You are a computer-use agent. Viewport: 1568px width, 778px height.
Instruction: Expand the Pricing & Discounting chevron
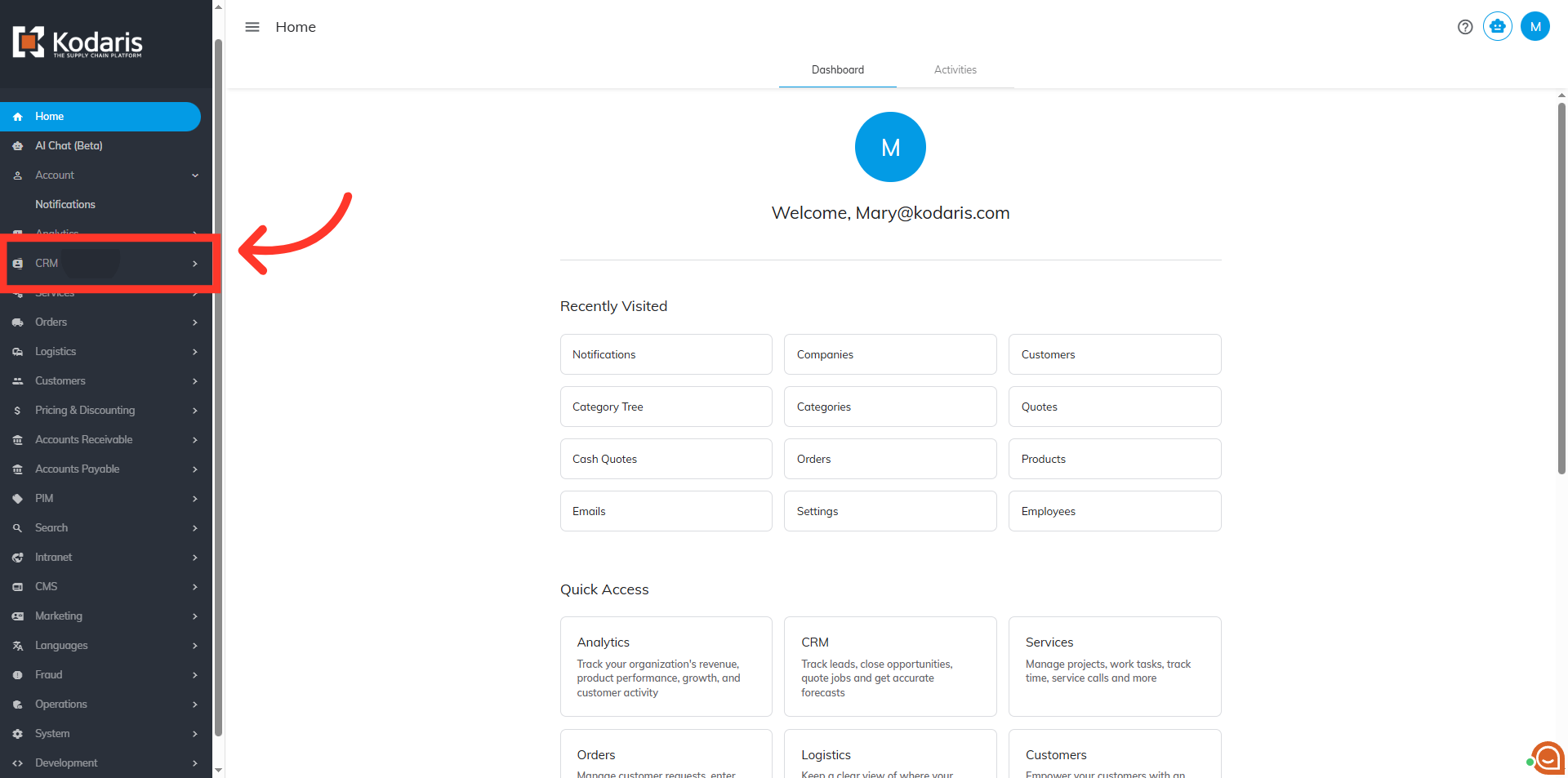195,411
